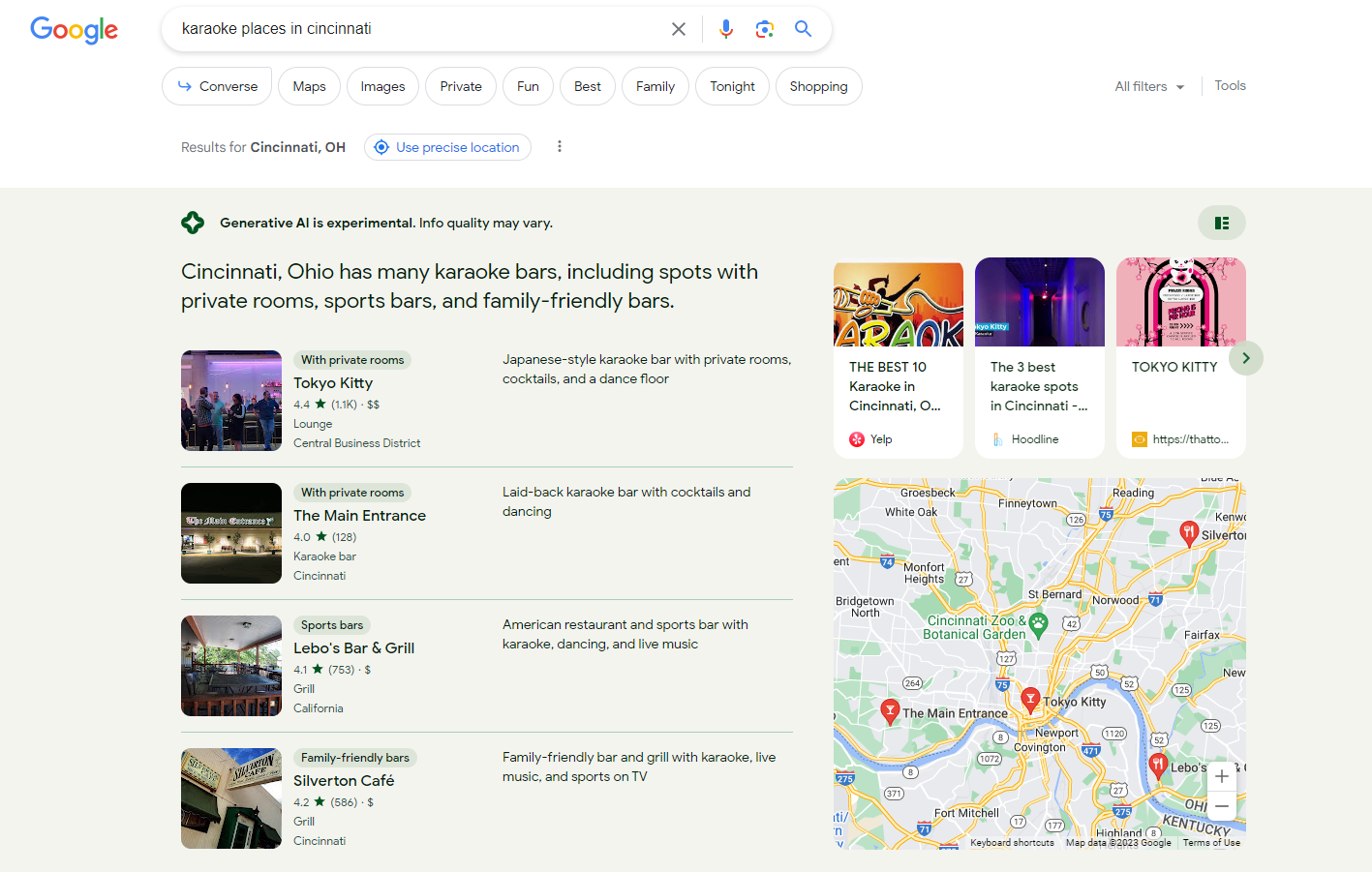This screenshot has width=1372, height=872.
Task: Switch to the Images tab
Action: click(x=382, y=86)
